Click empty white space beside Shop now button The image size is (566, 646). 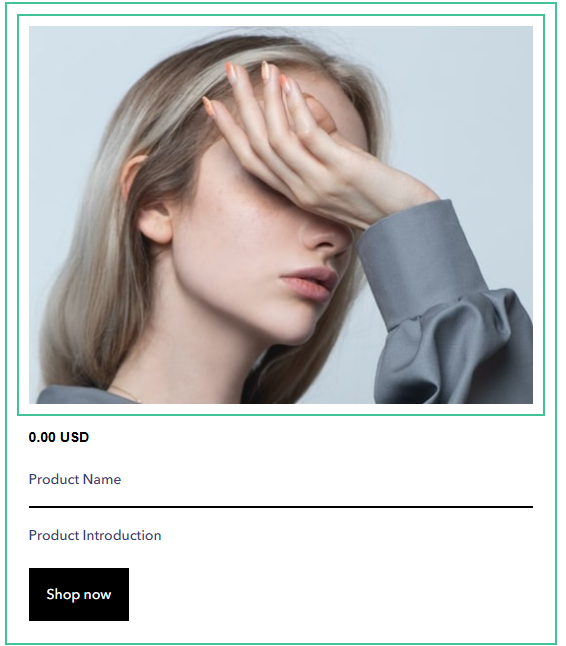330,594
